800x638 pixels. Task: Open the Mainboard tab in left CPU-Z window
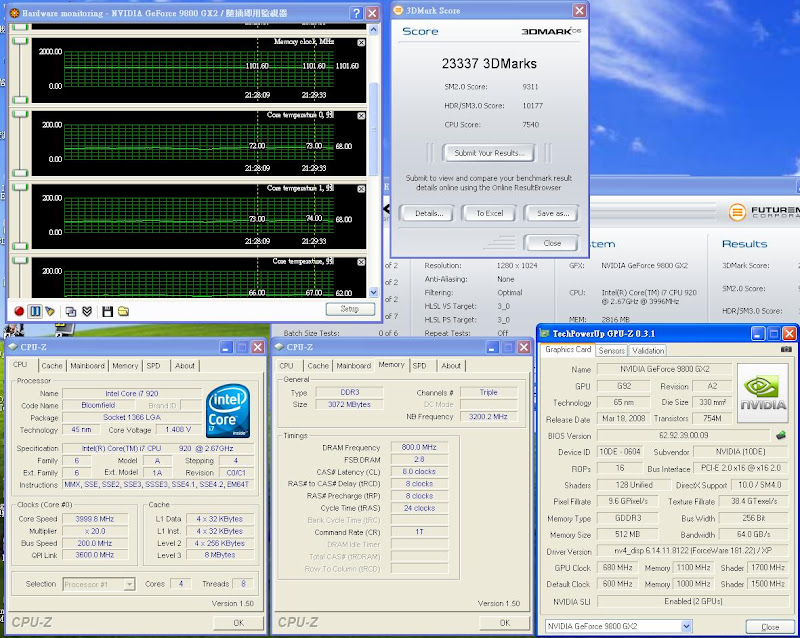point(87,366)
